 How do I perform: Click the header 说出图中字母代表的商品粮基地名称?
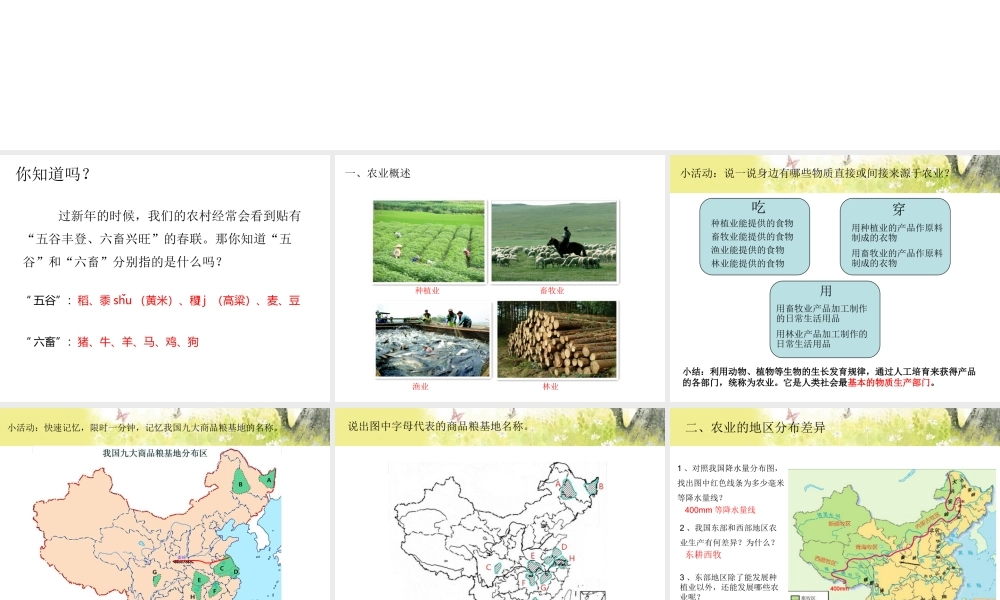[439, 426]
